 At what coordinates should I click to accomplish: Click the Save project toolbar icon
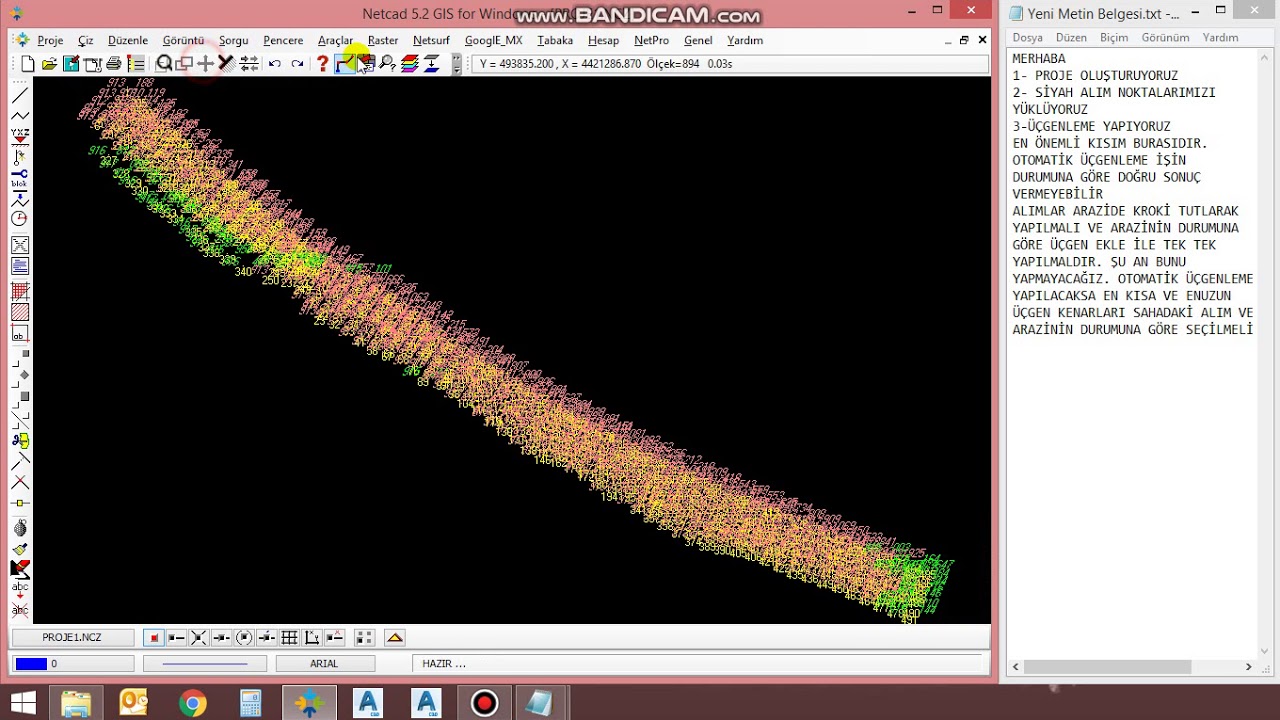click(x=71, y=64)
